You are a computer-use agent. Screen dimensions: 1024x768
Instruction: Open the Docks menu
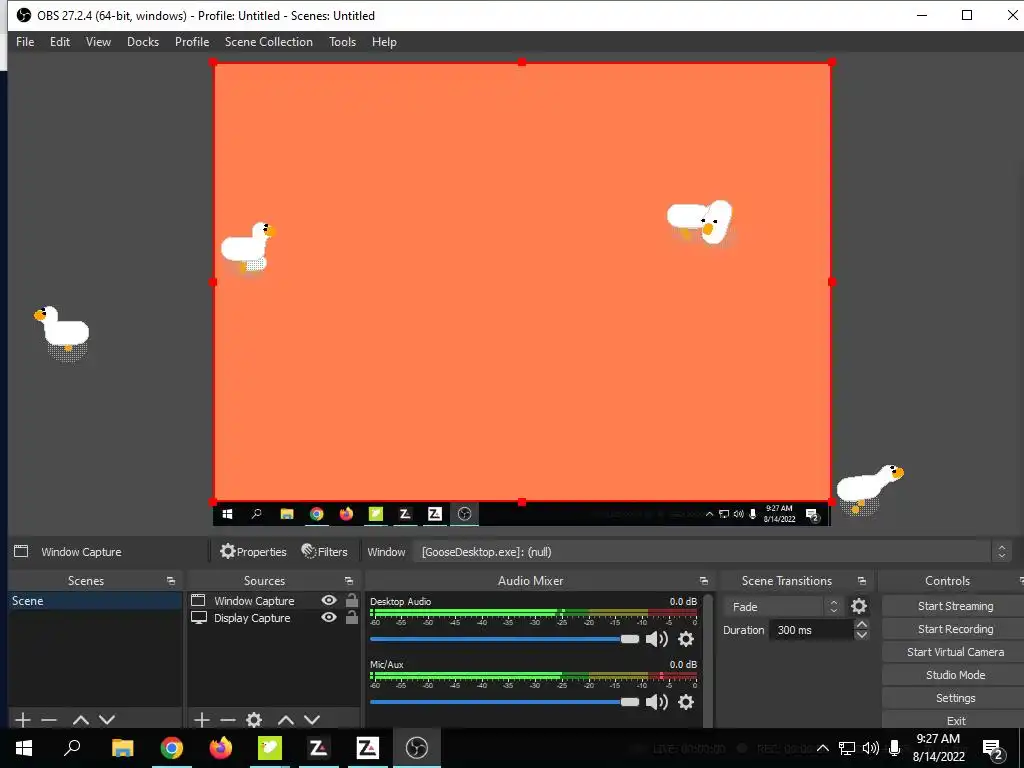pyautogui.click(x=143, y=42)
